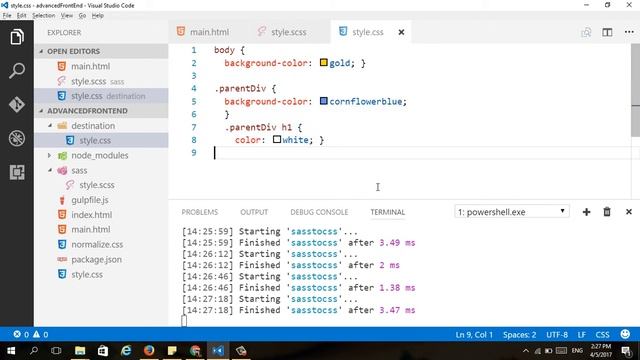This screenshot has height=360, width=640.
Task: Open Windows Store from the taskbar
Action: click(103, 351)
